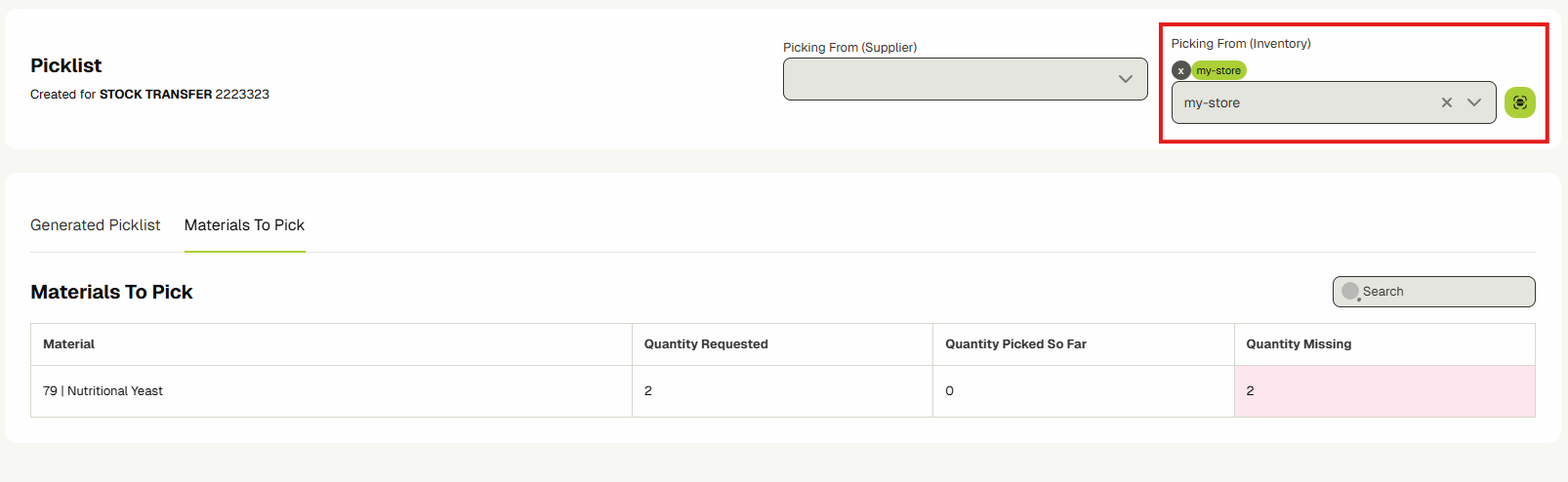Click the Quantity Requested column header
Viewport: 1568px width, 482px height.
[706, 344]
